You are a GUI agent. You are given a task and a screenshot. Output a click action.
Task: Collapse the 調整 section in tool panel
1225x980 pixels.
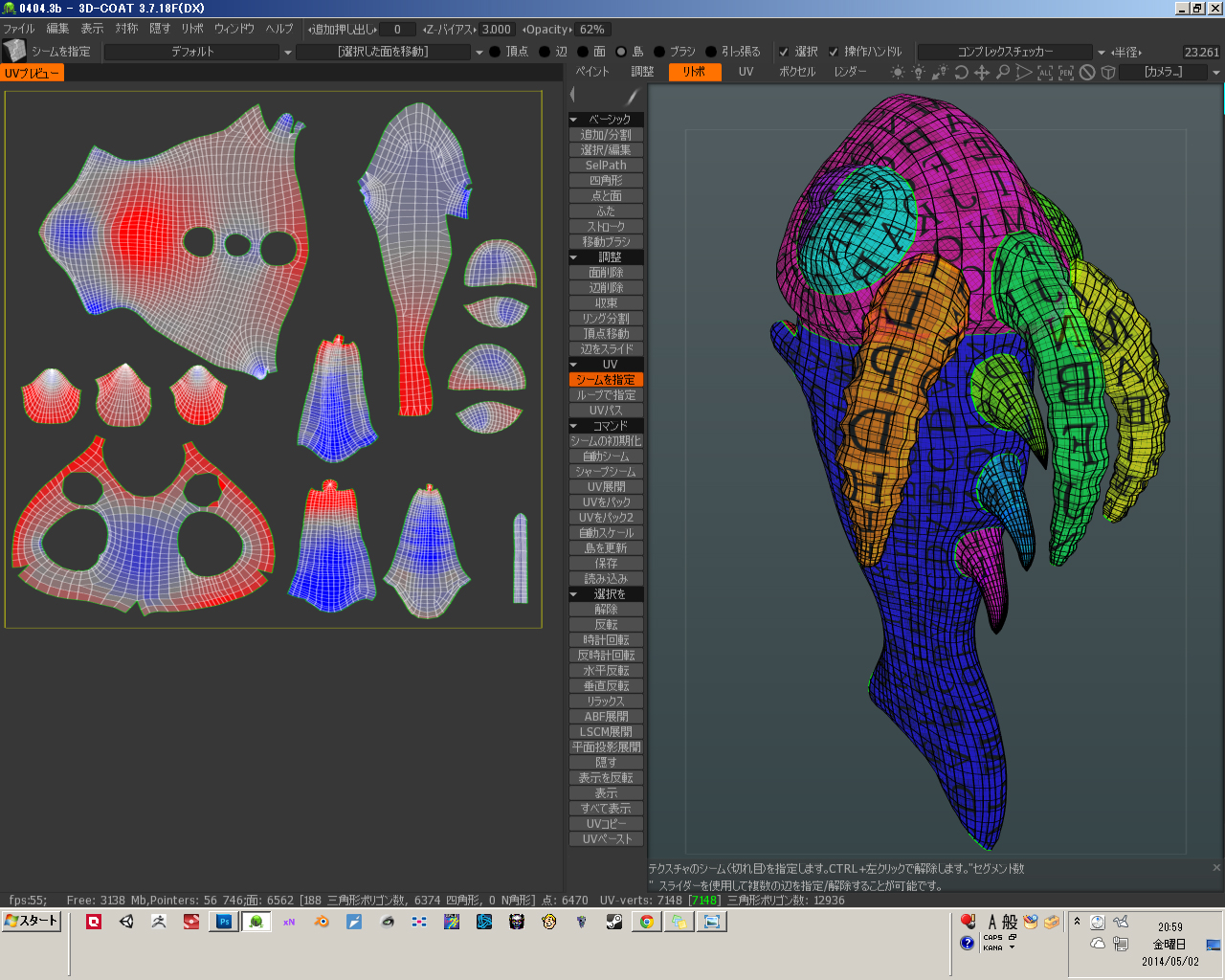606,257
